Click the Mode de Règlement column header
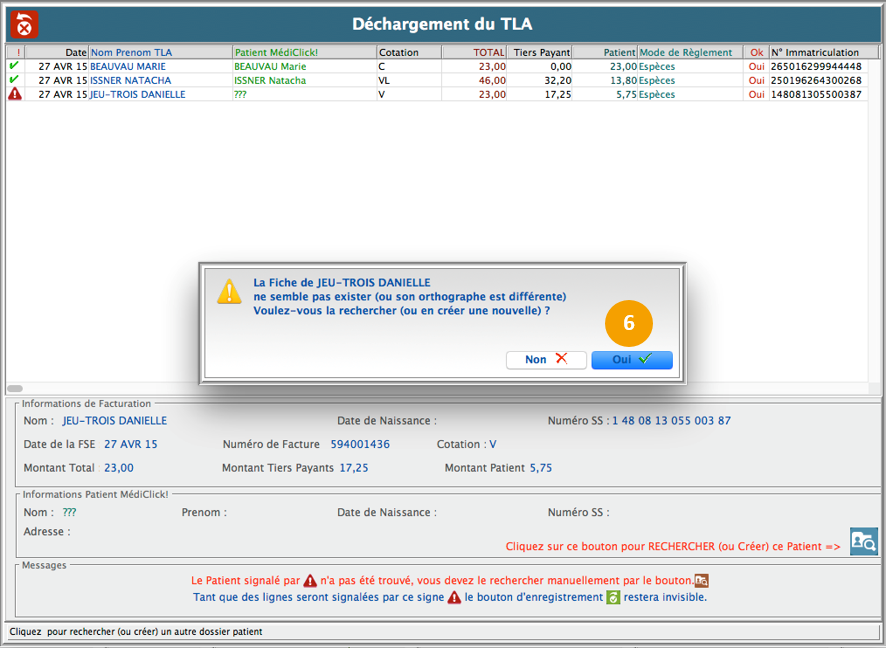This screenshot has height=648, width=886. pyautogui.click(x=689, y=52)
